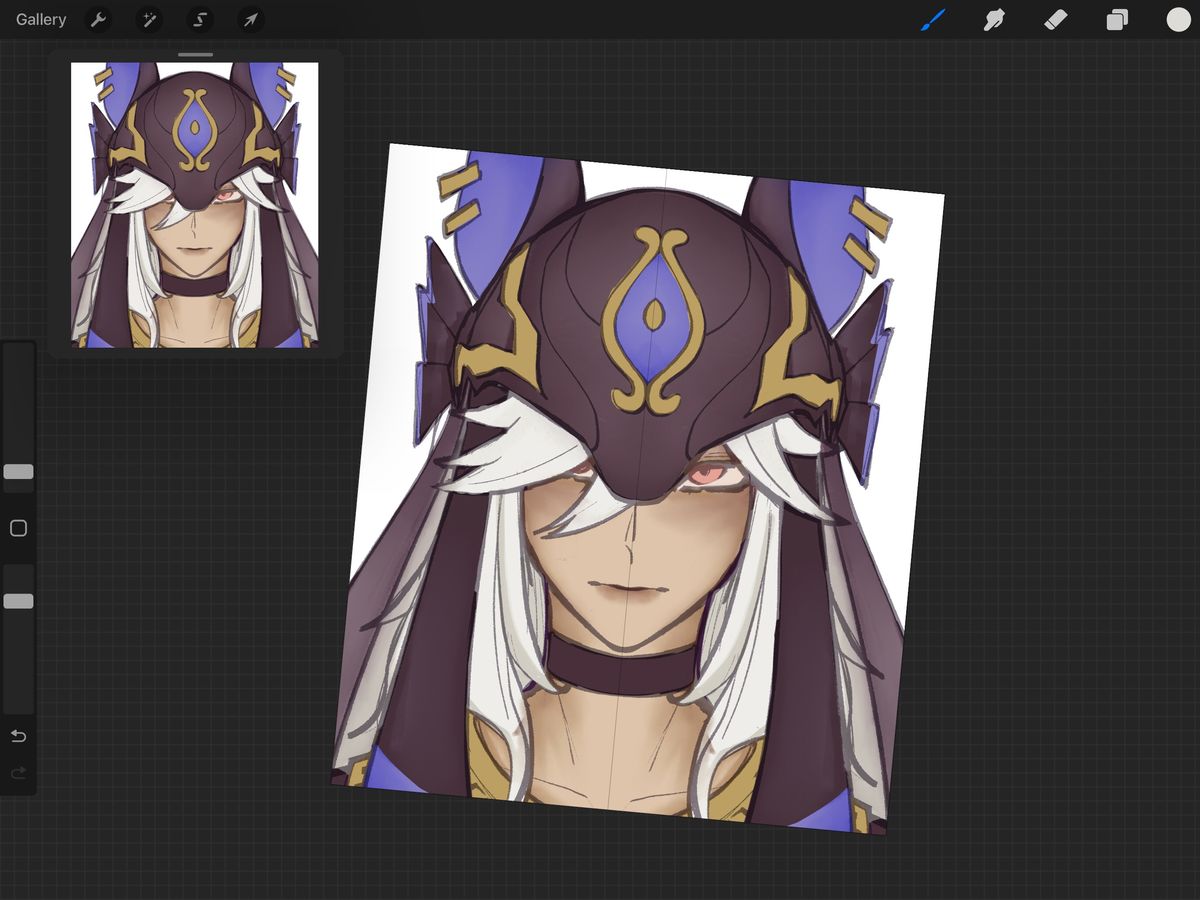Open the active color picker
This screenshot has width=1200, height=900.
click(x=1178, y=20)
